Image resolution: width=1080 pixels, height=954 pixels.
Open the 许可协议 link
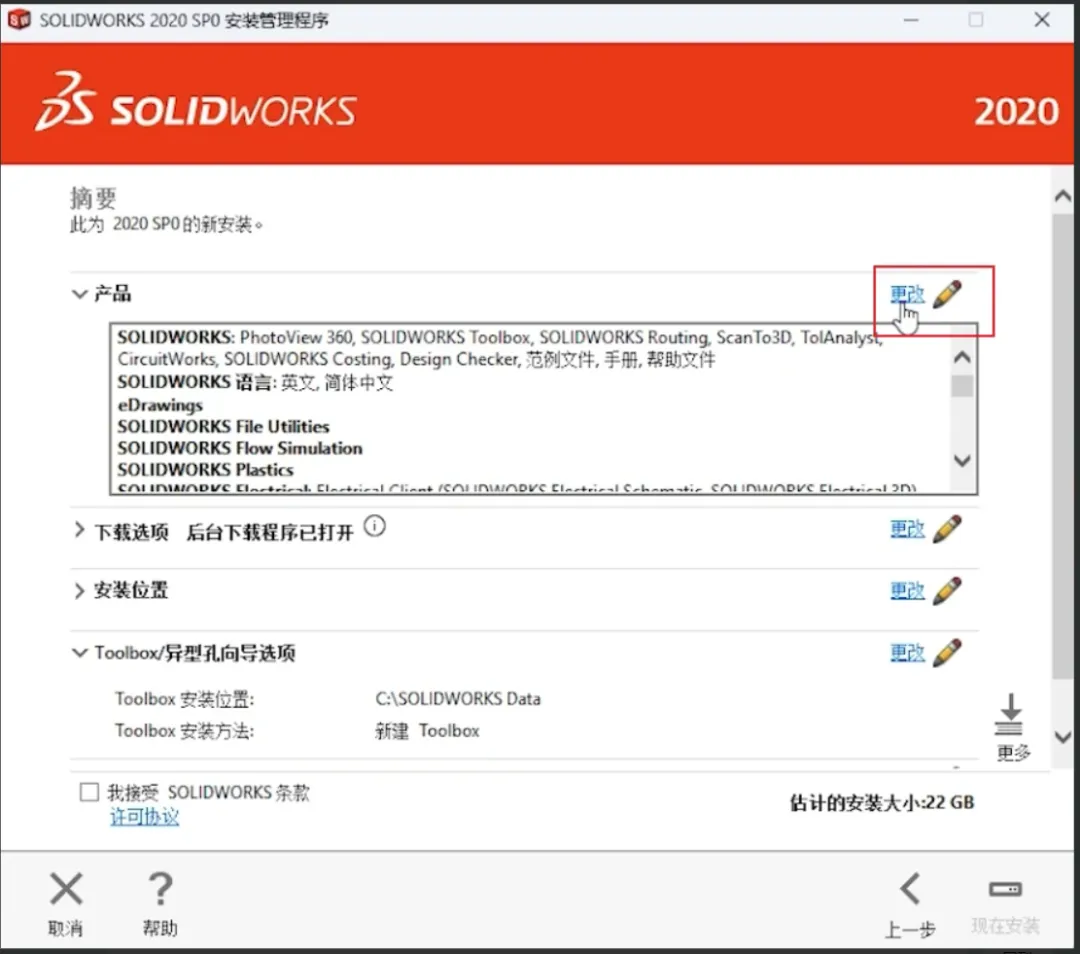click(145, 817)
